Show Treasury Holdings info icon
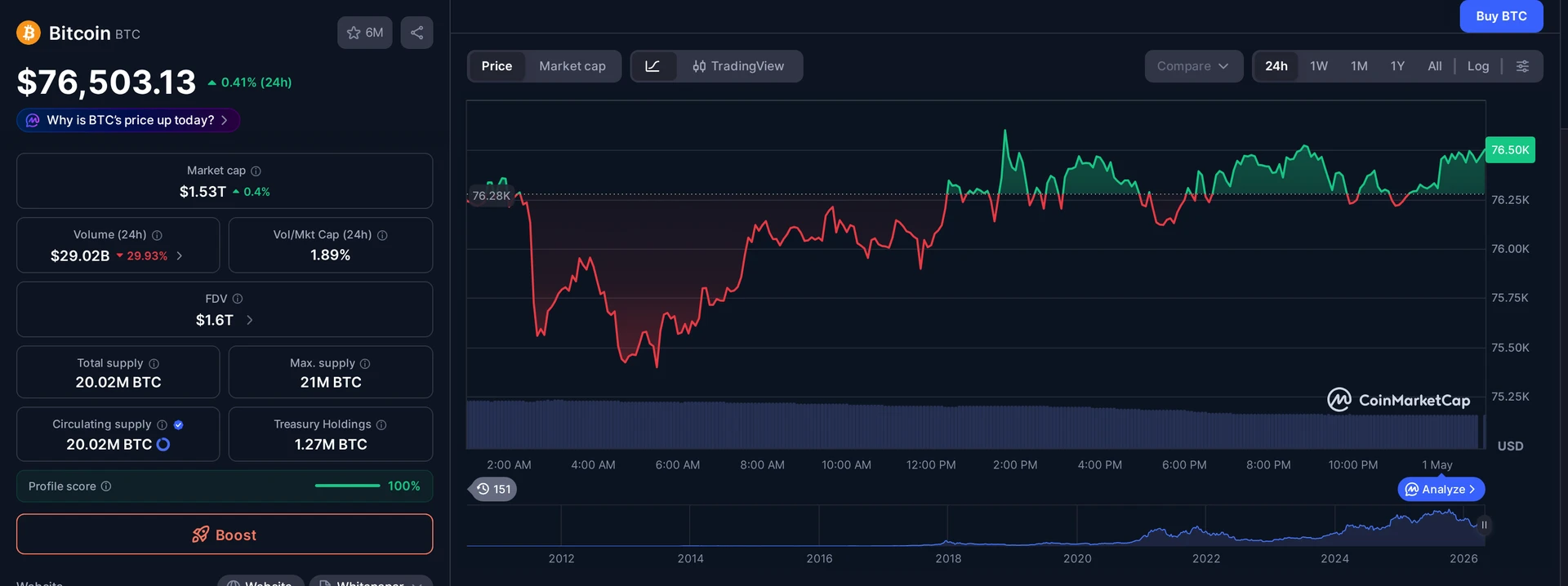The height and width of the screenshot is (586, 1568). [381, 424]
